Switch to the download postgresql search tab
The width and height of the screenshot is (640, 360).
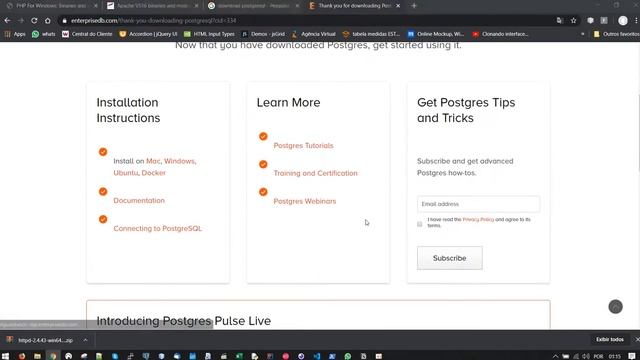click(252, 6)
